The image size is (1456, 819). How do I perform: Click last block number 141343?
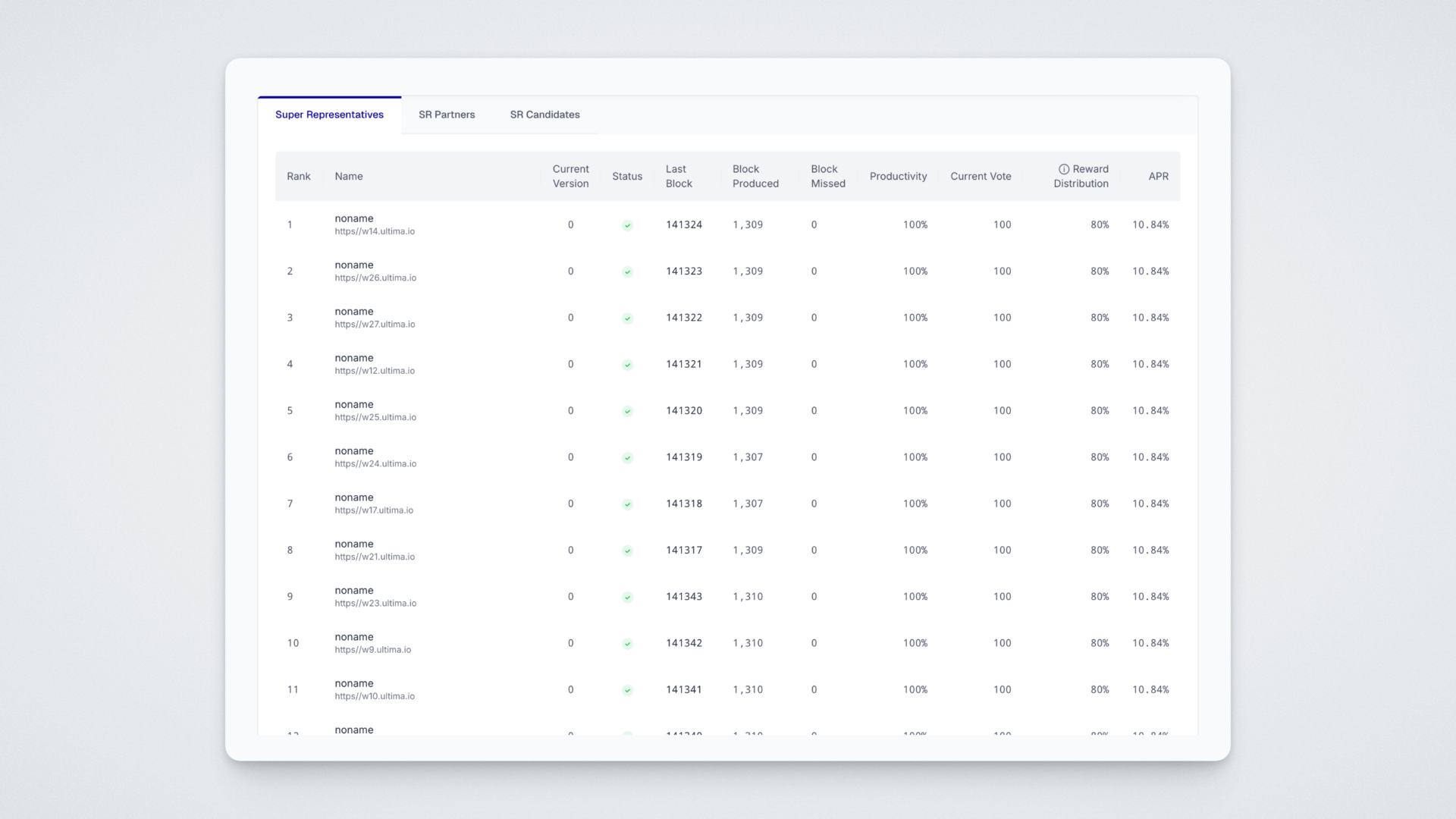tap(683, 597)
